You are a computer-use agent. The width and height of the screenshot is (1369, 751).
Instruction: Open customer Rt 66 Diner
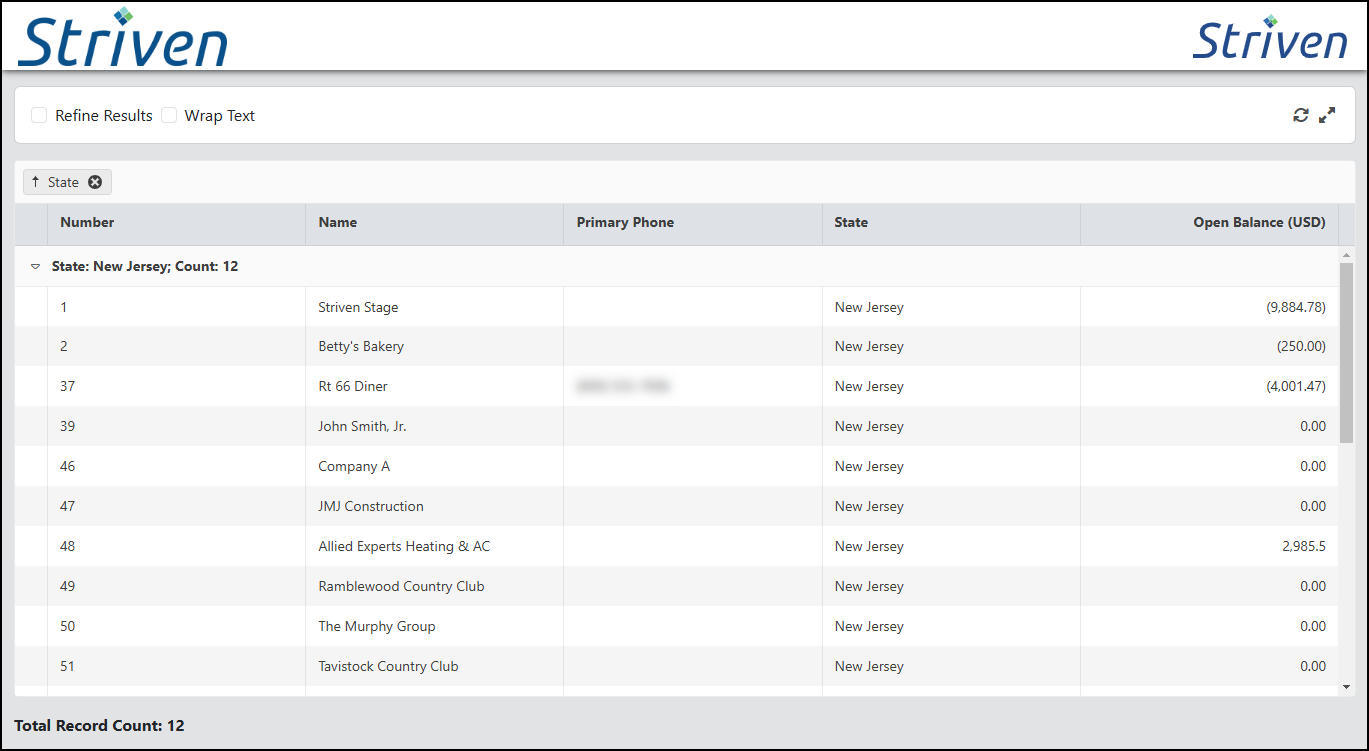tap(353, 386)
